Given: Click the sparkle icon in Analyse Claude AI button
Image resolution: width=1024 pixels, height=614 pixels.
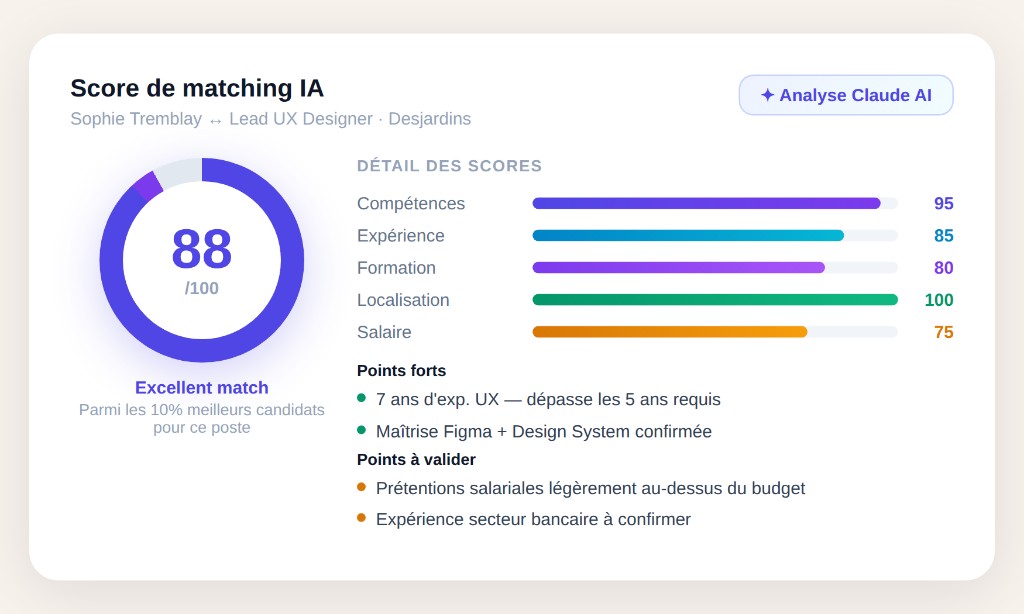Looking at the screenshot, I should (767, 94).
